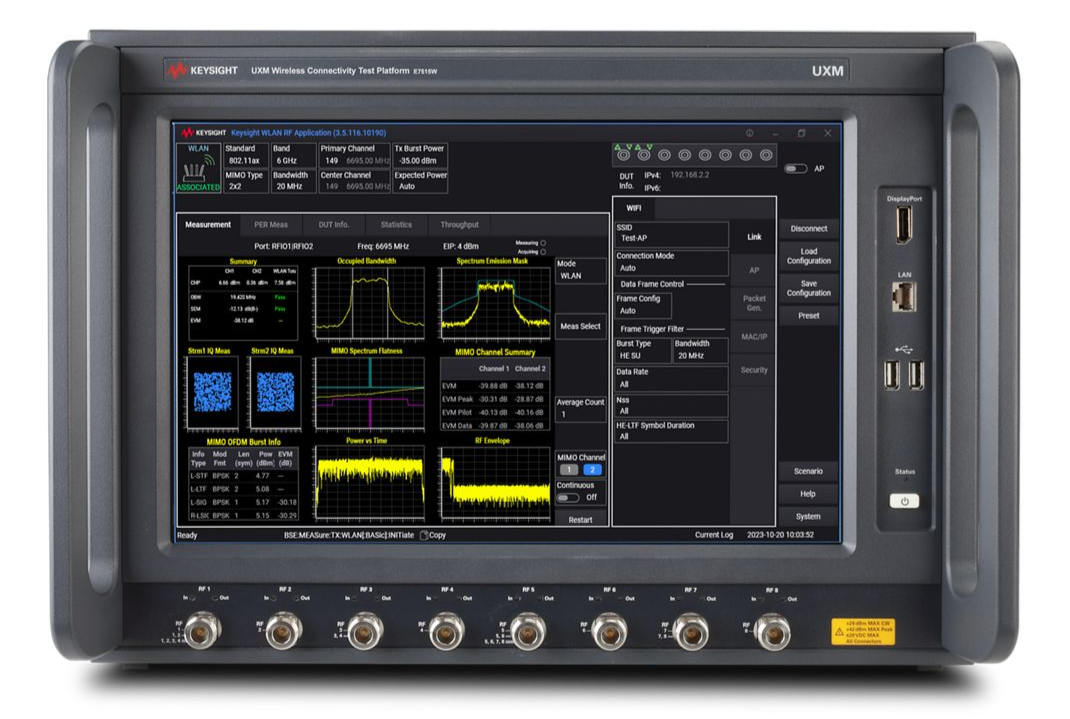The image size is (1070, 719).
Task: Click the Measuring indicator circle
Action: coord(543,243)
